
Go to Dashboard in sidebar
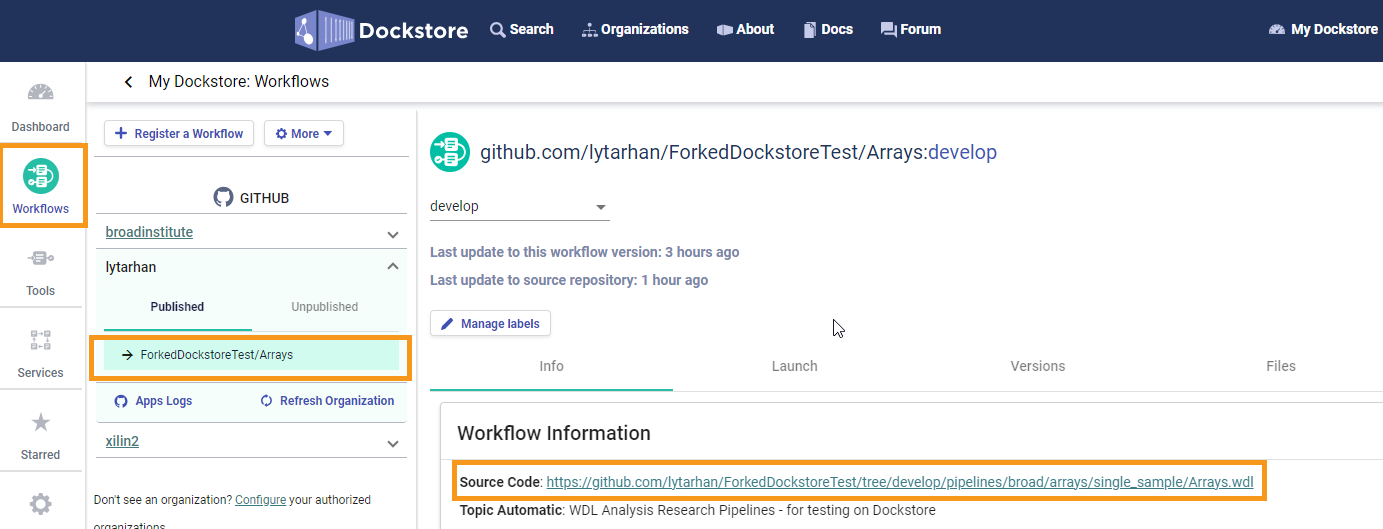41,108
